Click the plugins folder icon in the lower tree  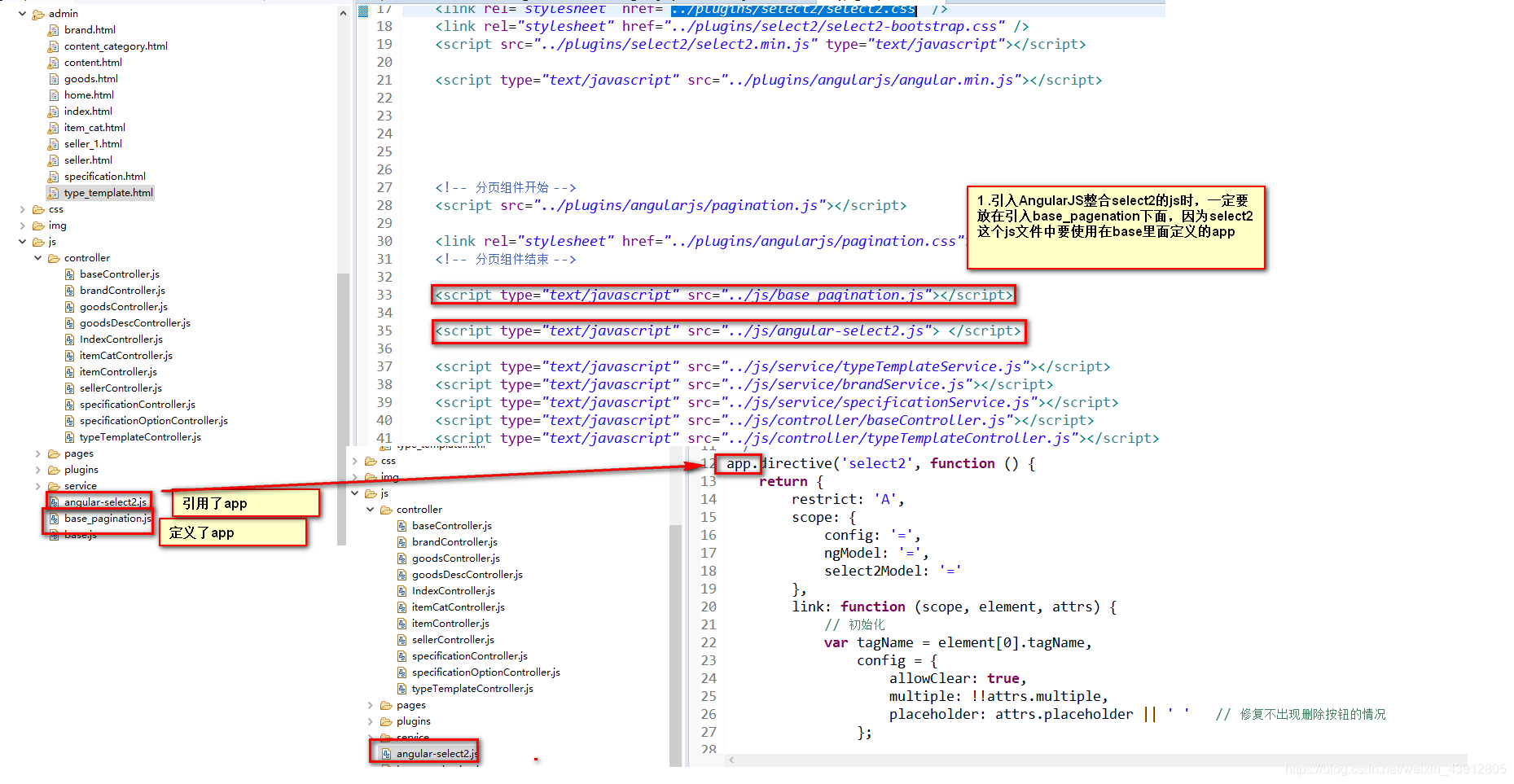386,721
